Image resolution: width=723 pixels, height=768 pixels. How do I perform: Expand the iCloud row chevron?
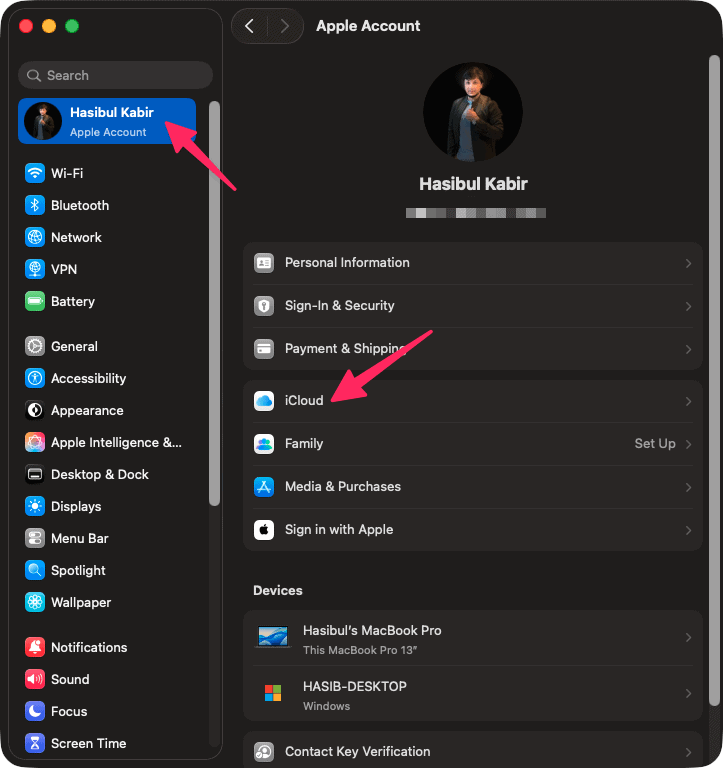[688, 401]
